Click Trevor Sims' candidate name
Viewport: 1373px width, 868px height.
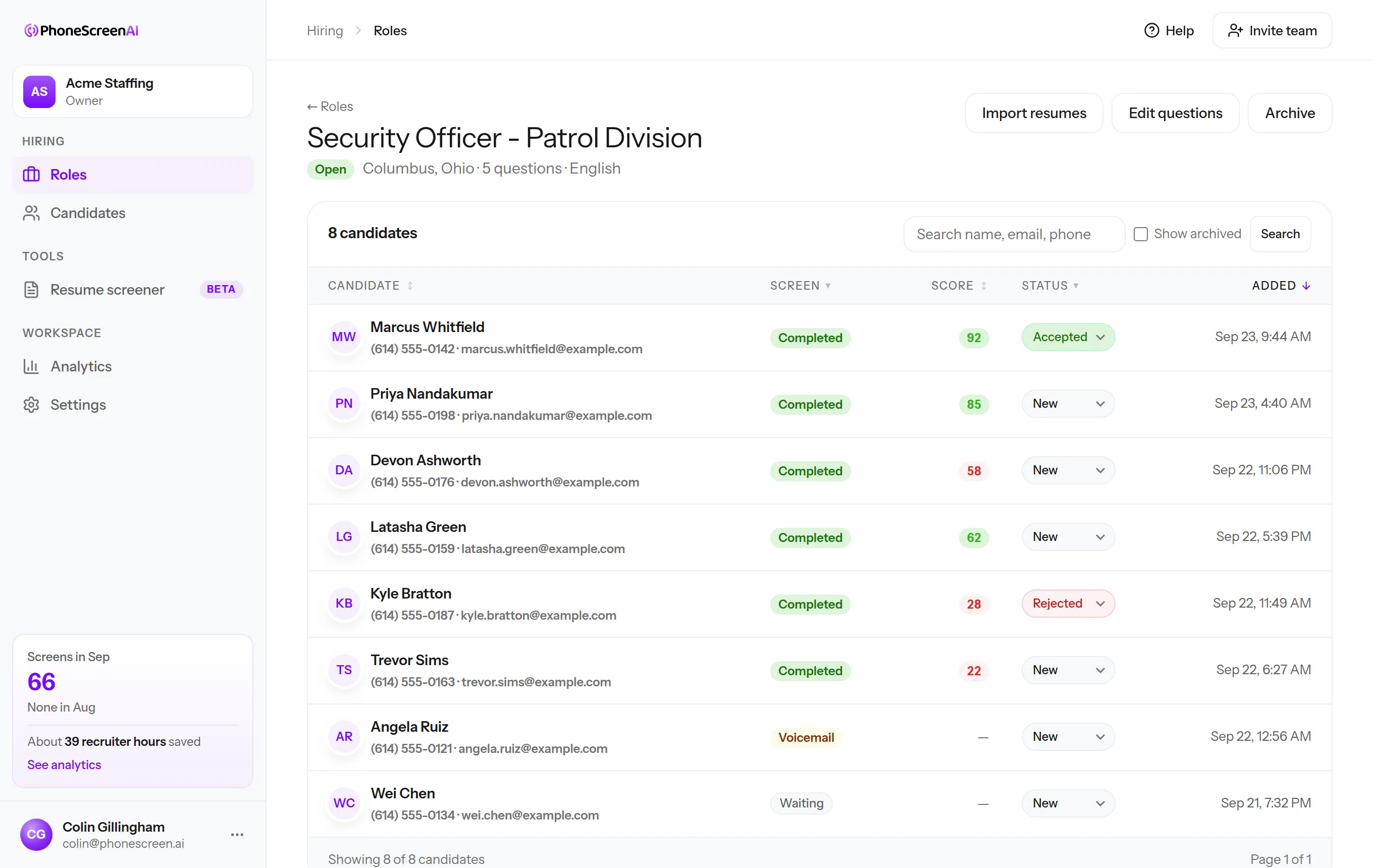[409, 660]
